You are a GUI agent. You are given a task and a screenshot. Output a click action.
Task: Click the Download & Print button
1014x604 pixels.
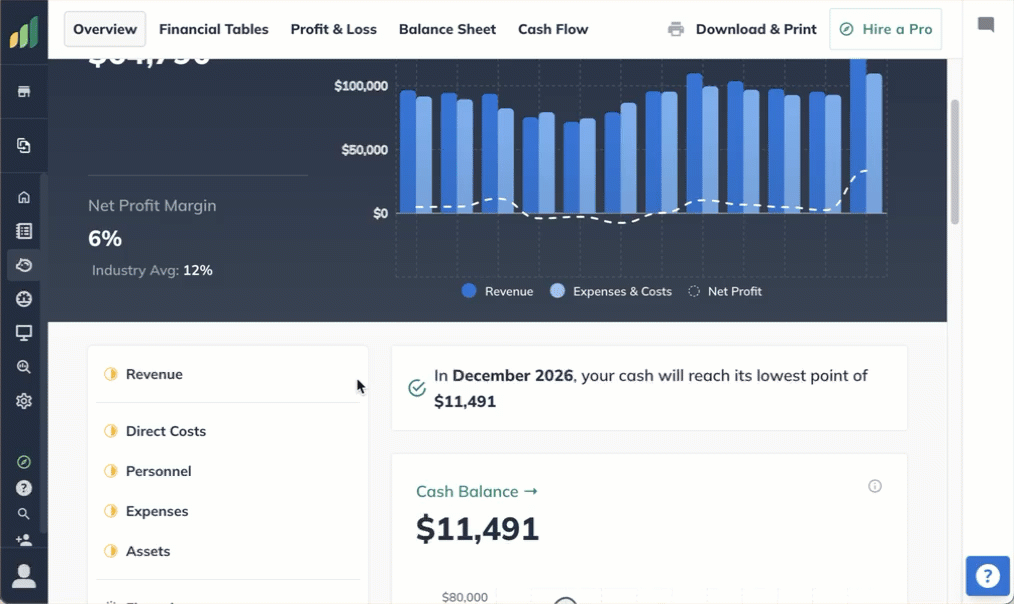[742, 29]
